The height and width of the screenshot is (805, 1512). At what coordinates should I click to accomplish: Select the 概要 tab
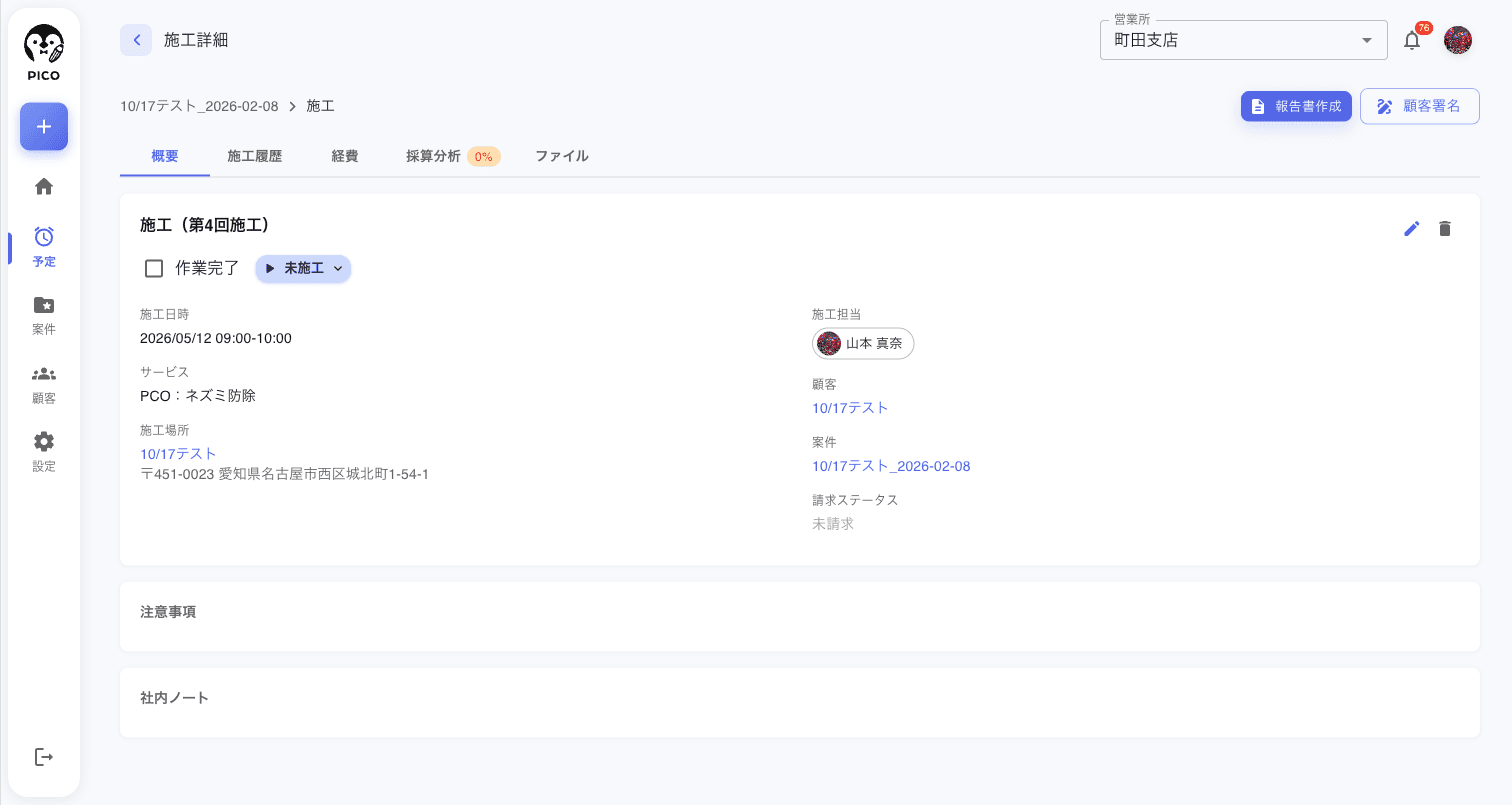165,156
